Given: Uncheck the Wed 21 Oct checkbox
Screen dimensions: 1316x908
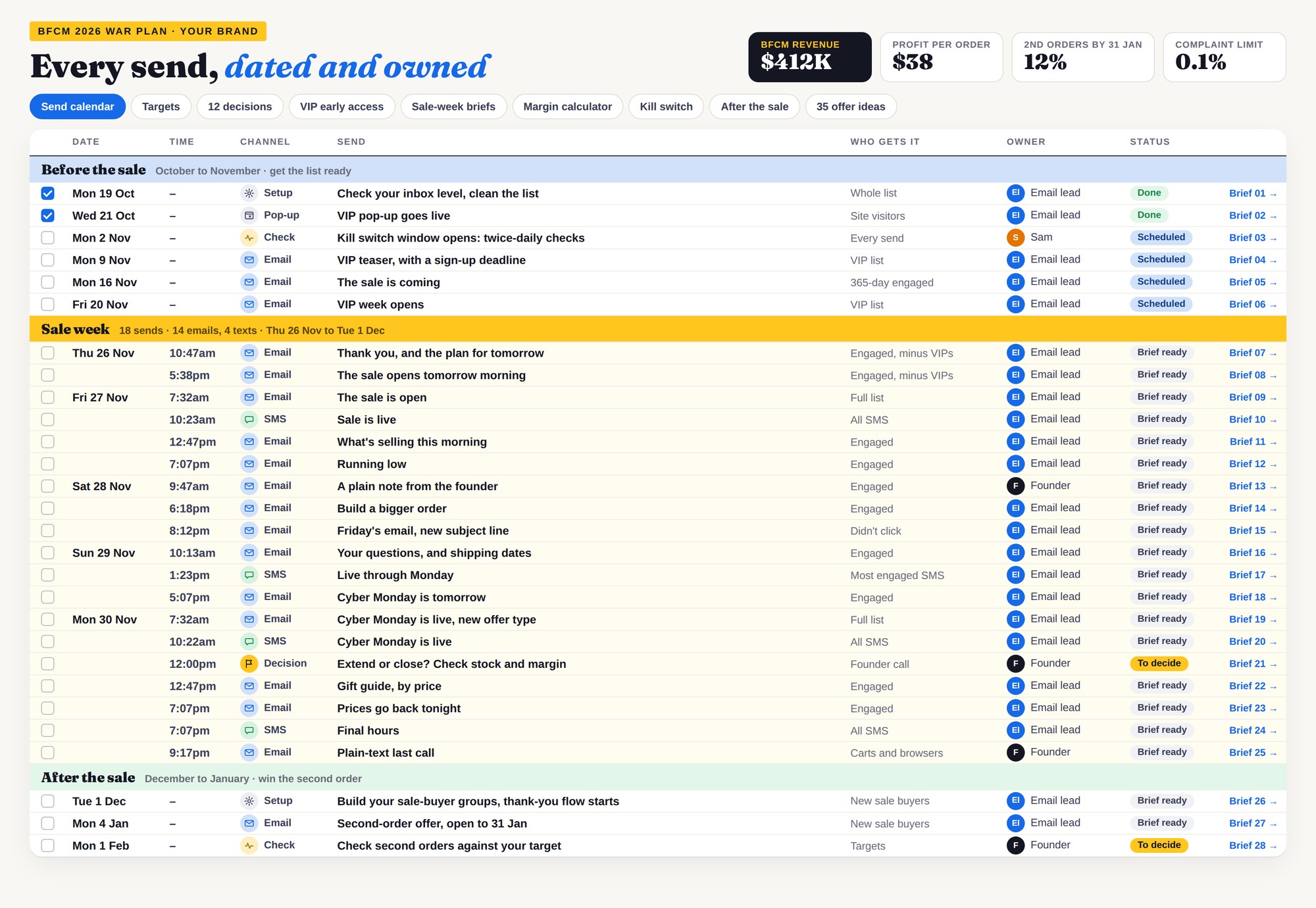Looking at the screenshot, I should pos(47,216).
